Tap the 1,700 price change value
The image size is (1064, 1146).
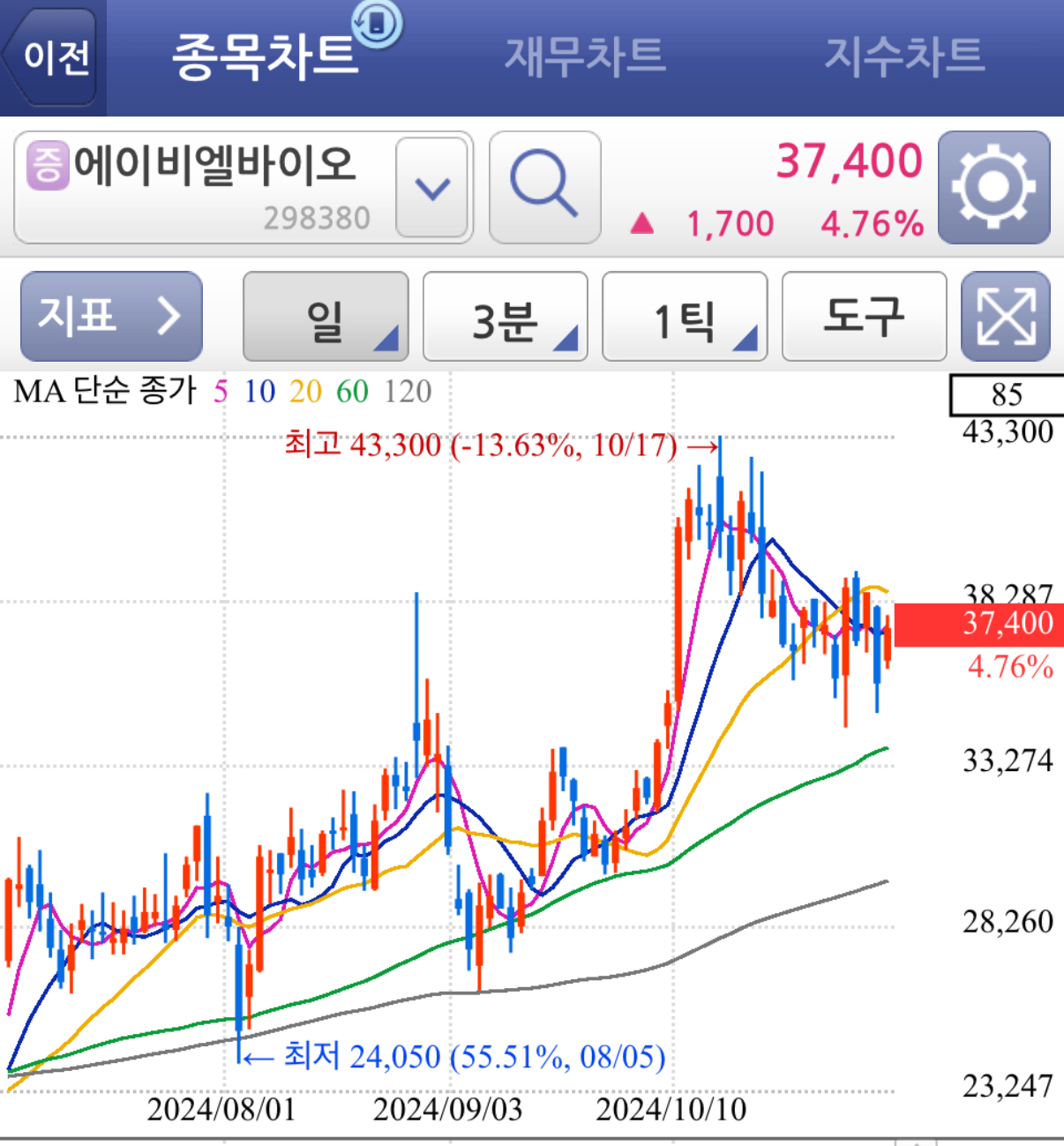click(731, 224)
